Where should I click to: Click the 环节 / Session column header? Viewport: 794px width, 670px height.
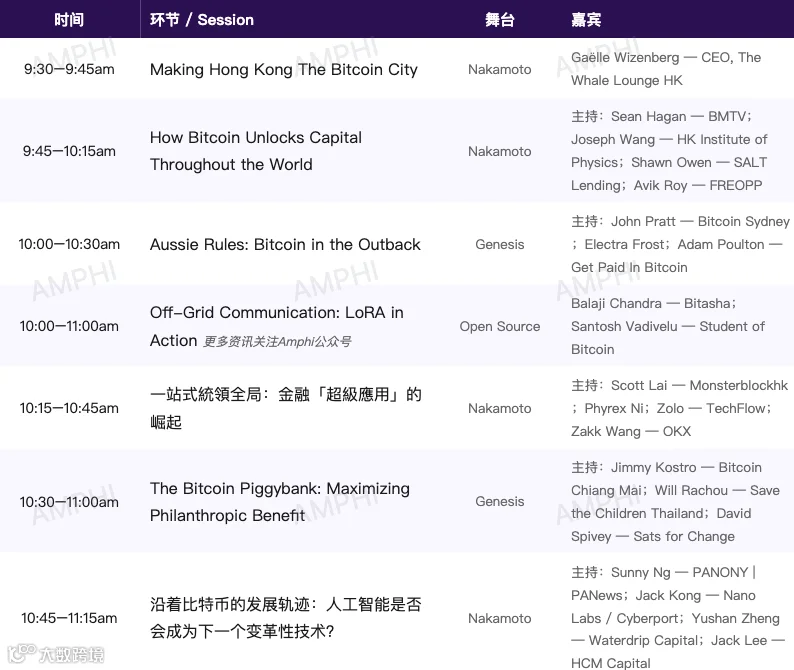[x=202, y=20]
